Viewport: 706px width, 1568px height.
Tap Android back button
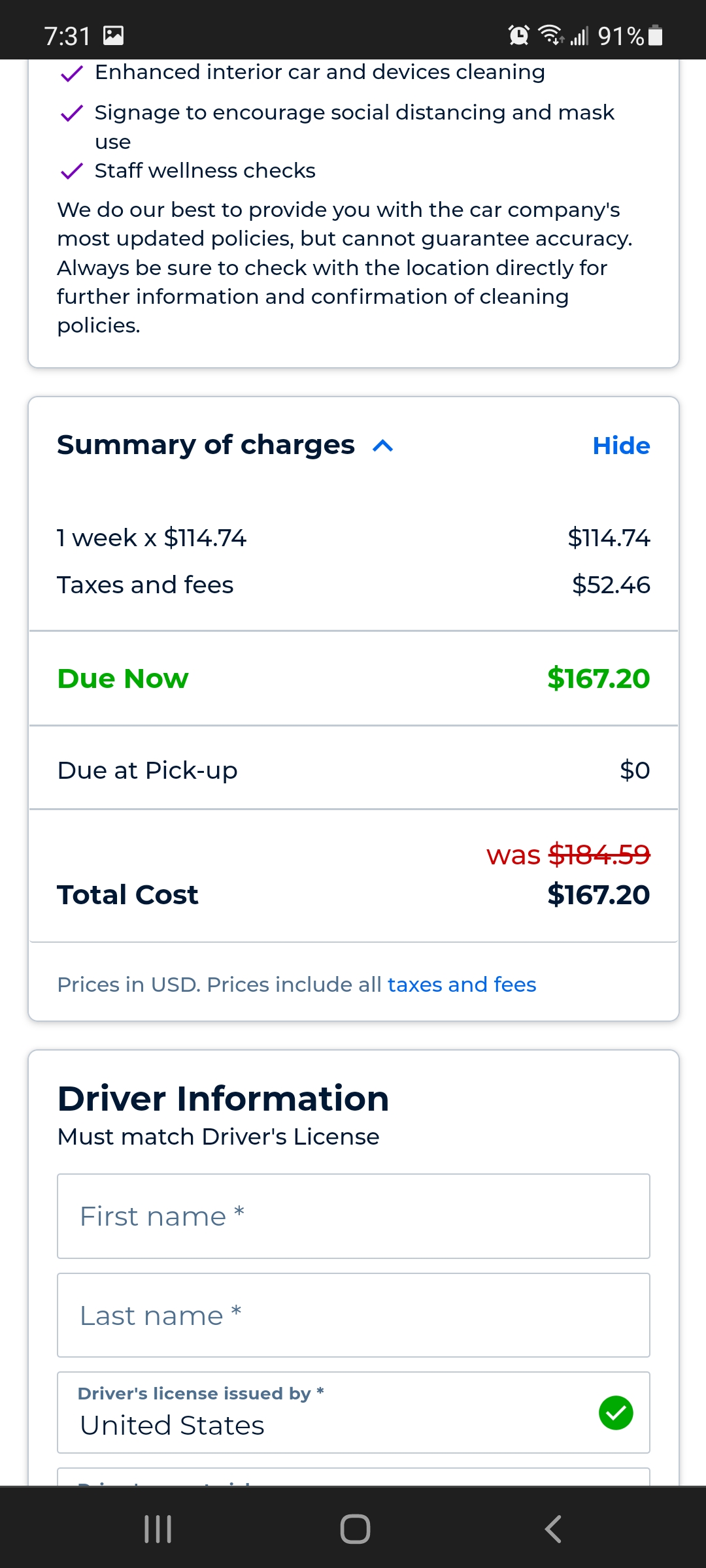553,1529
